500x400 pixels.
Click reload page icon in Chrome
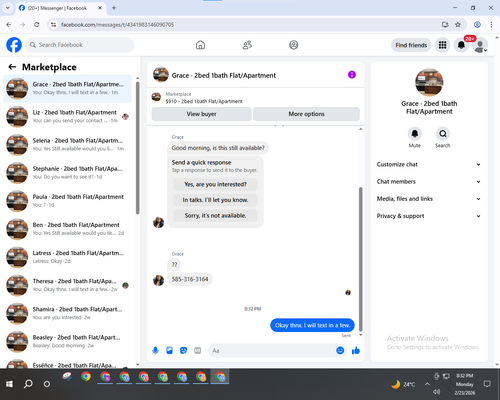(37, 25)
